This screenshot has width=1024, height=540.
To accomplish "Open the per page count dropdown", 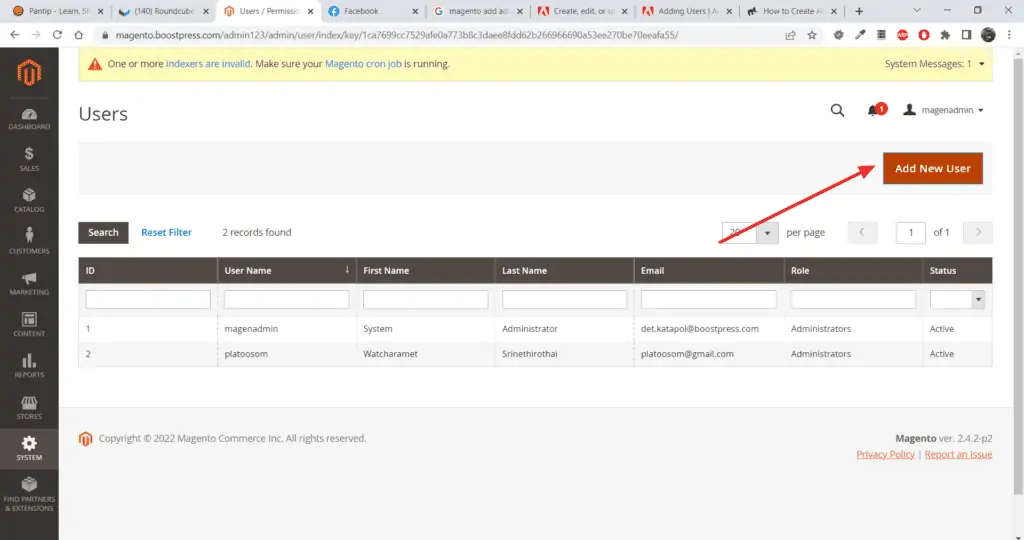I will tap(750, 232).
